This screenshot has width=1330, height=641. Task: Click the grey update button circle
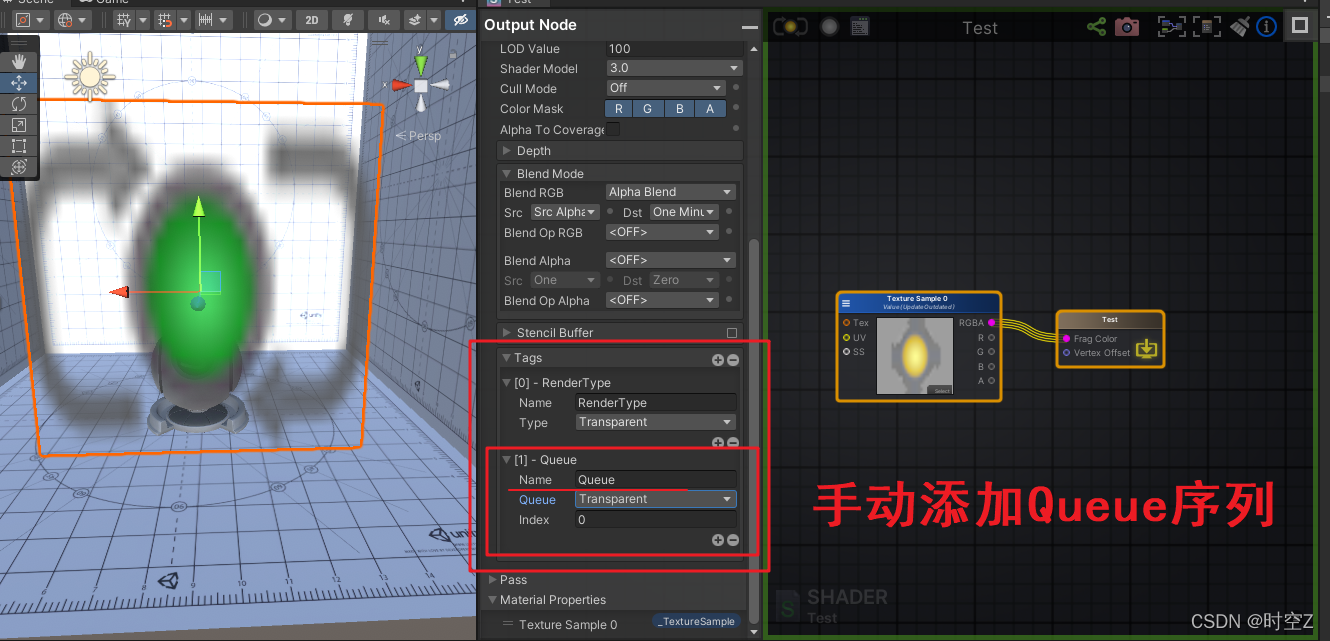click(829, 27)
